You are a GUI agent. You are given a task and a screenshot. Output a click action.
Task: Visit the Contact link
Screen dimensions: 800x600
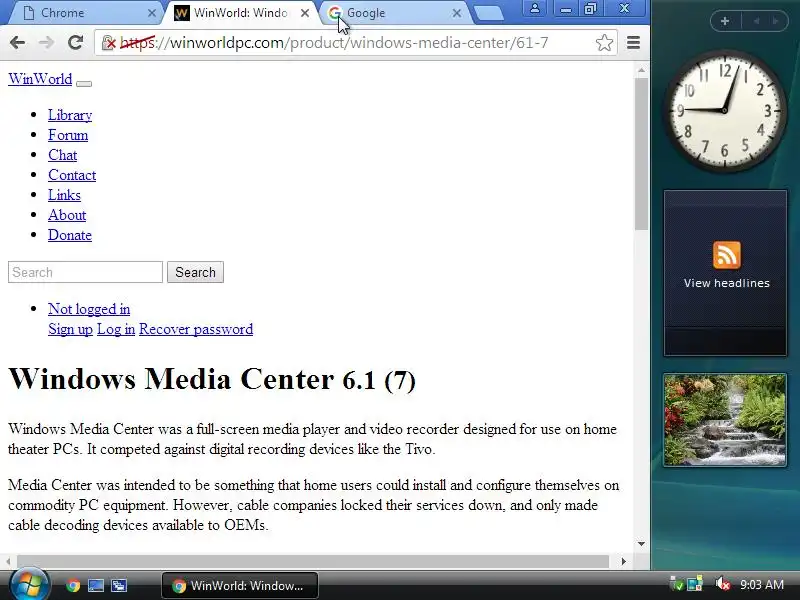click(72, 175)
